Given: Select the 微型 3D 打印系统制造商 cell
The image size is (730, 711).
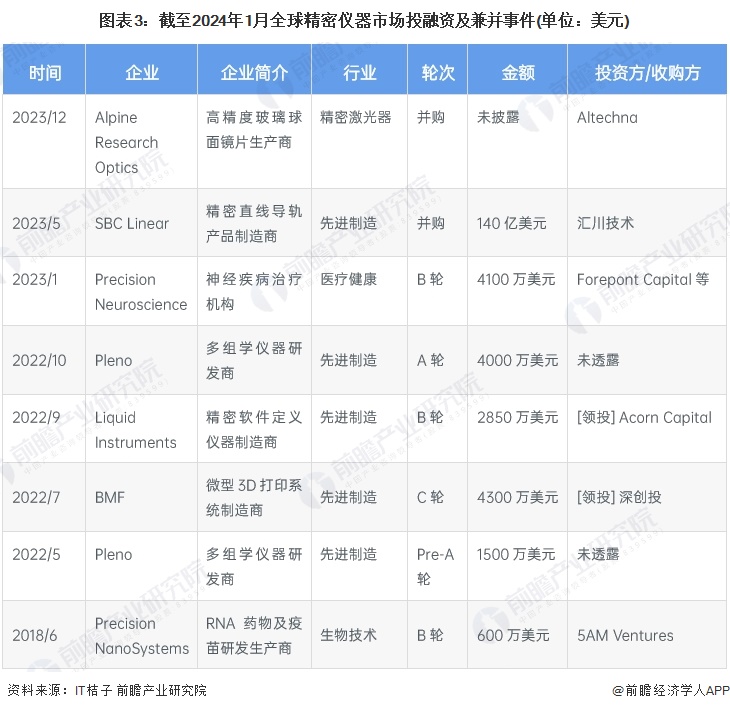Looking at the screenshot, I should pyautogui.click(x=254, y=498).
